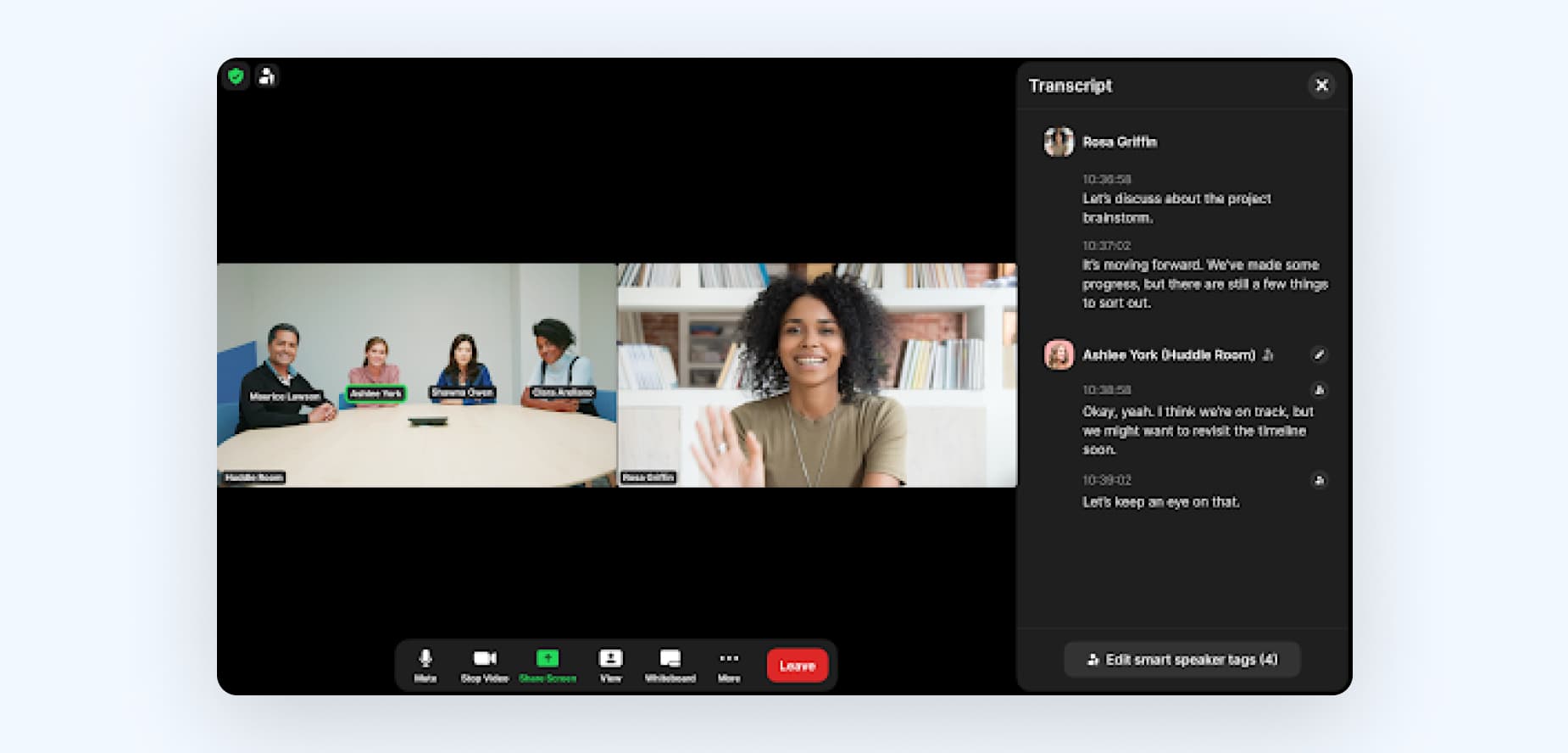Click the 'Let's discuss about the project brainstorm' message
This screenshot has height=753, width=1568.
(1176, 208)
